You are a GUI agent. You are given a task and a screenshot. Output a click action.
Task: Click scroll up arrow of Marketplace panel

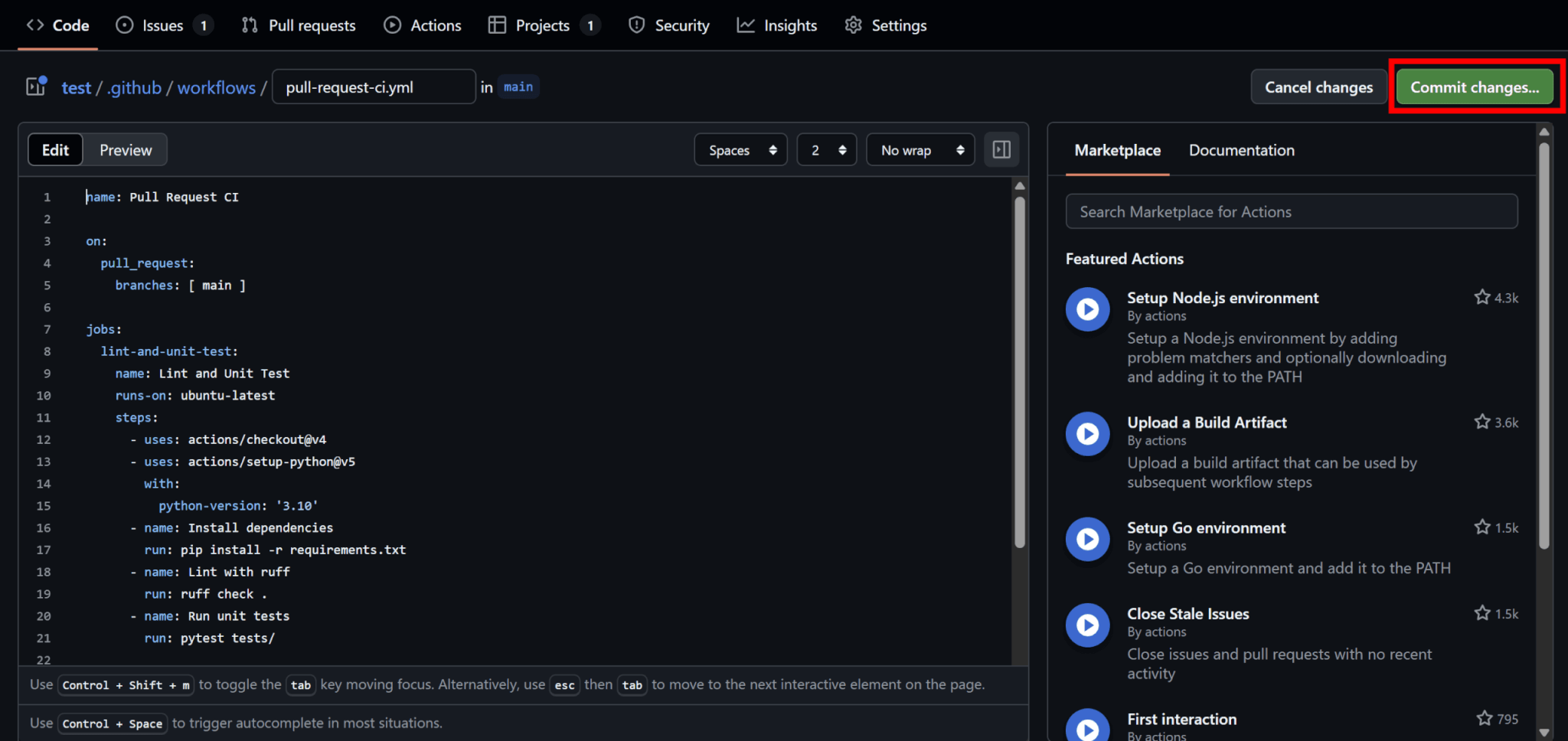[x=1544, y=132]
